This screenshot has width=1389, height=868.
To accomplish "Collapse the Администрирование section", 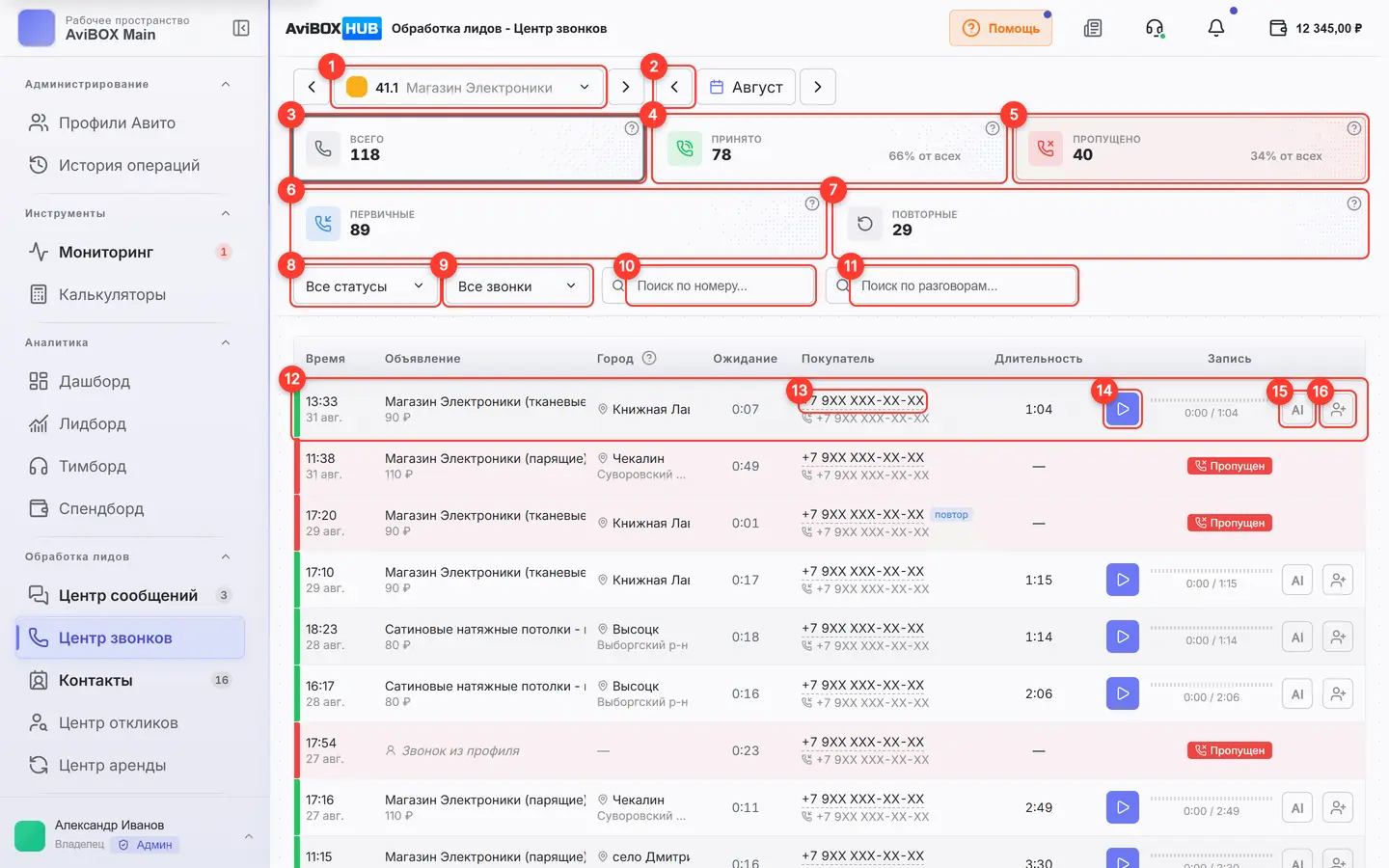I will (x=226, y=84).
